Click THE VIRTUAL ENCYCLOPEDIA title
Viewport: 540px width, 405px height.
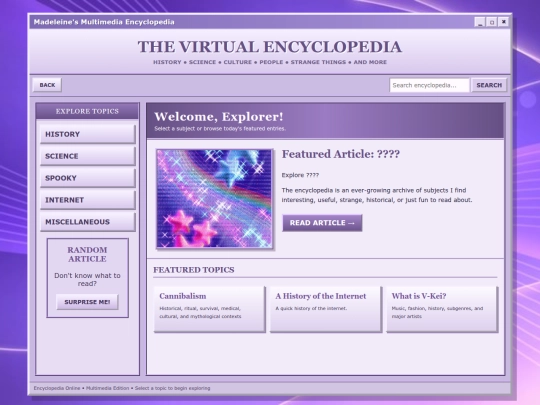(x=270, y=47)
